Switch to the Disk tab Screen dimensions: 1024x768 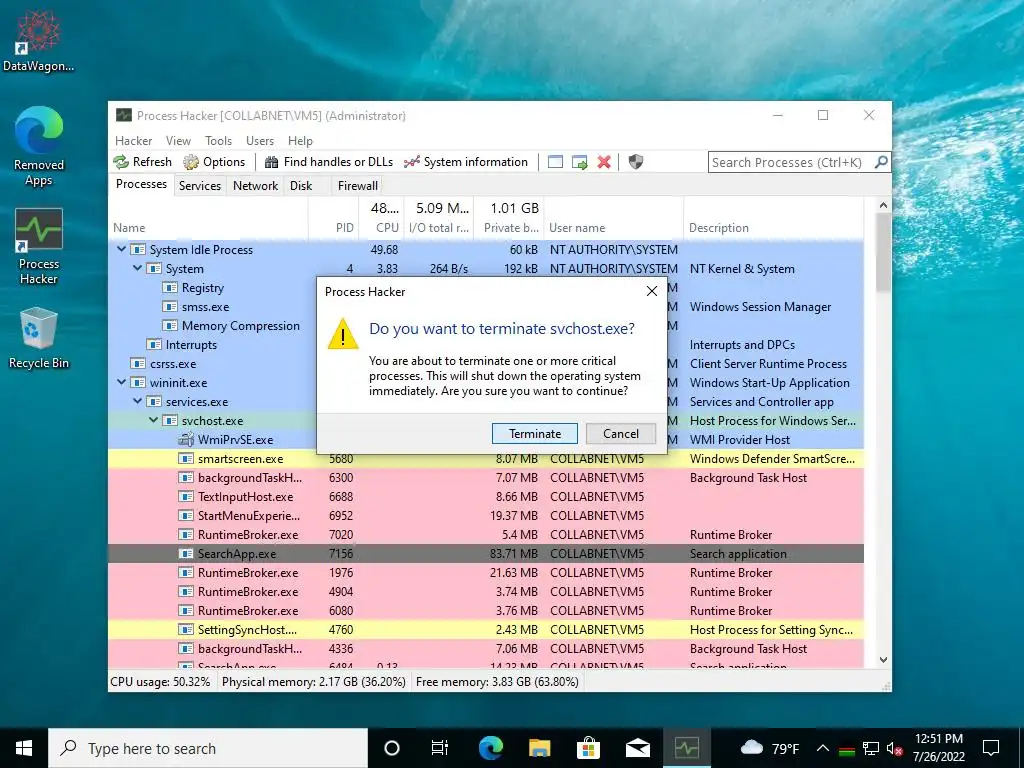[x=301, y=185]
